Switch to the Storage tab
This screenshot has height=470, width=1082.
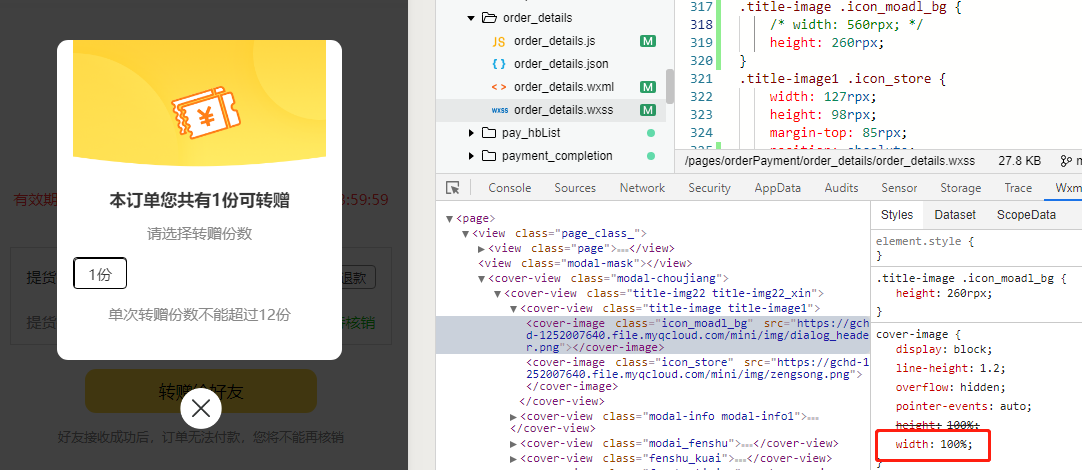click(961, 188)
